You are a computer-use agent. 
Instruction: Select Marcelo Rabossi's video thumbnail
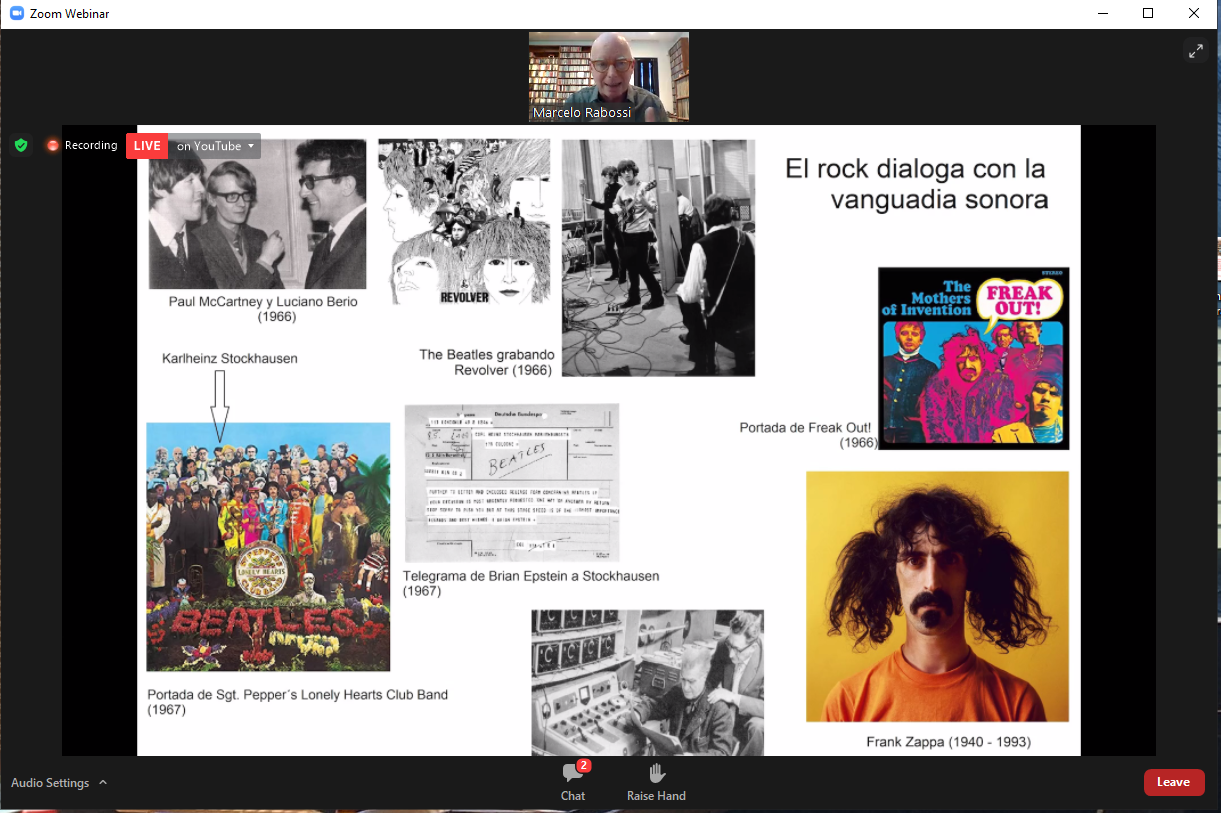tap(608, 76)
